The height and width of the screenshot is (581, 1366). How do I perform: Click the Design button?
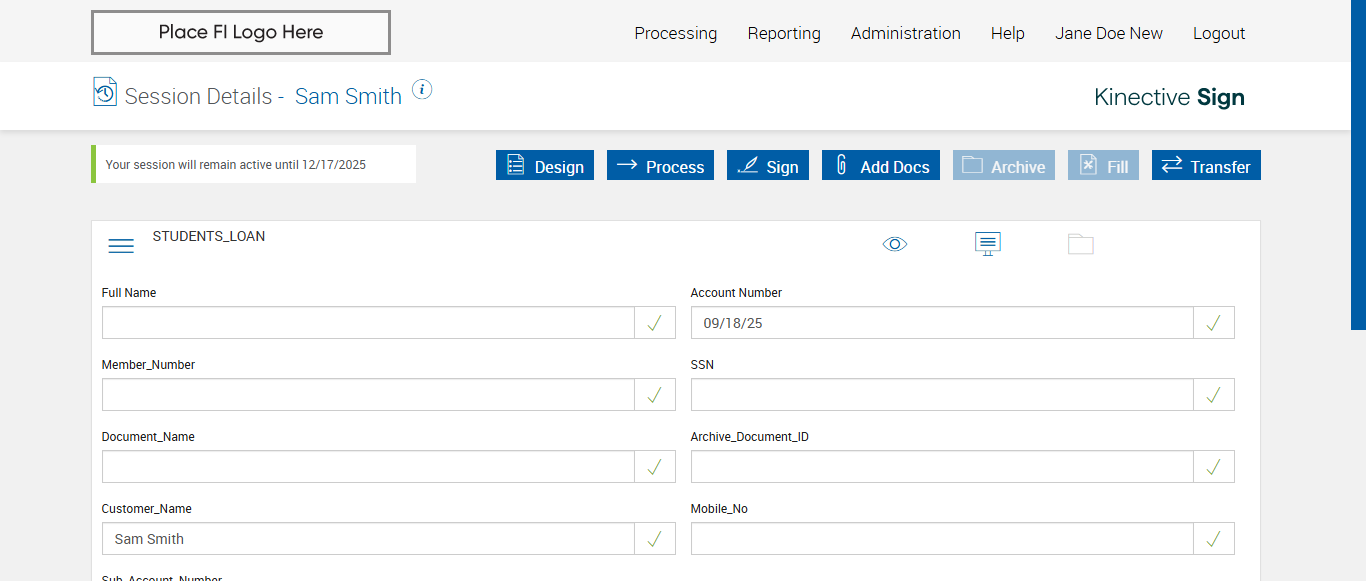(545, 166)
